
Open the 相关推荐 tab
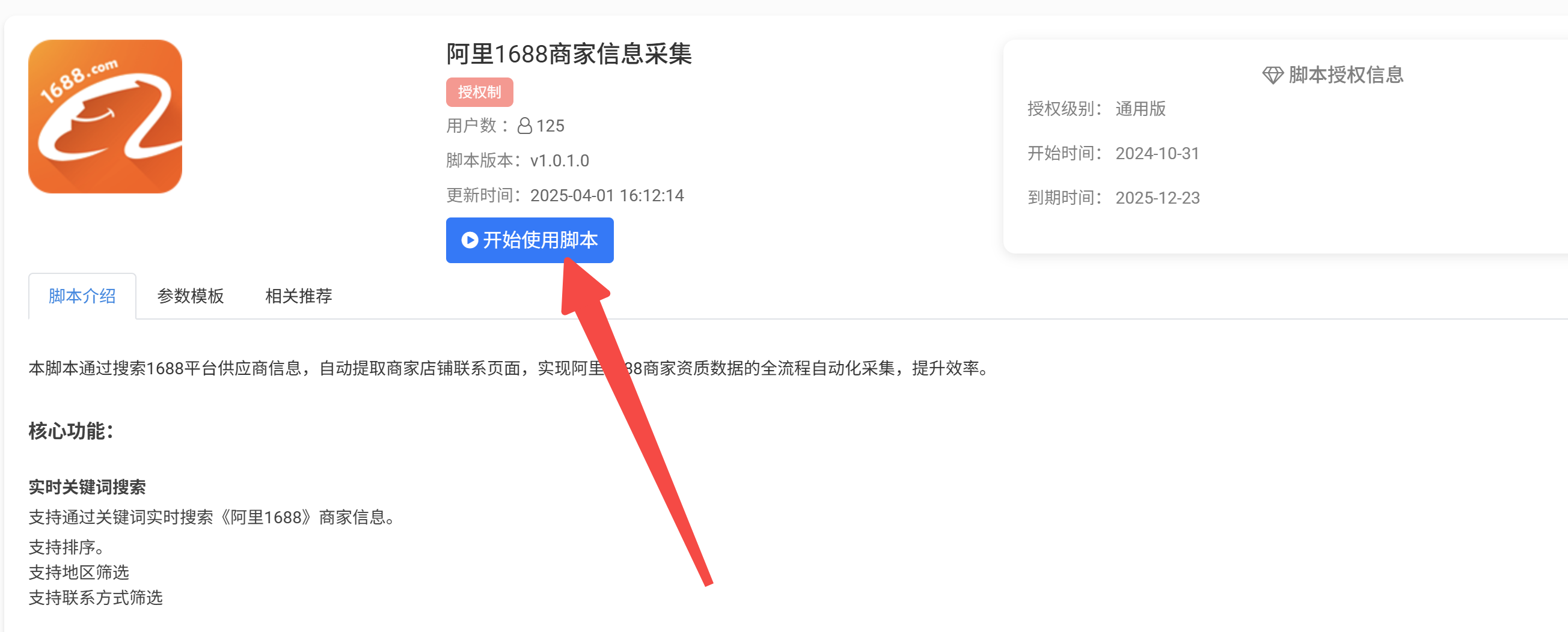click(299, 296)
